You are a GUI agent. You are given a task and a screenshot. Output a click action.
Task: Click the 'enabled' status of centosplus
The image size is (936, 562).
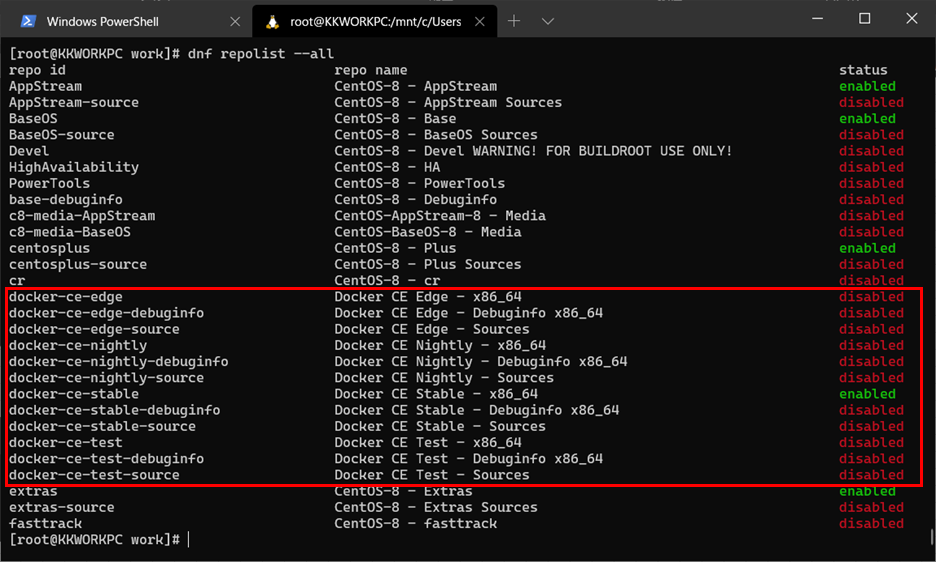pos(867,248)
